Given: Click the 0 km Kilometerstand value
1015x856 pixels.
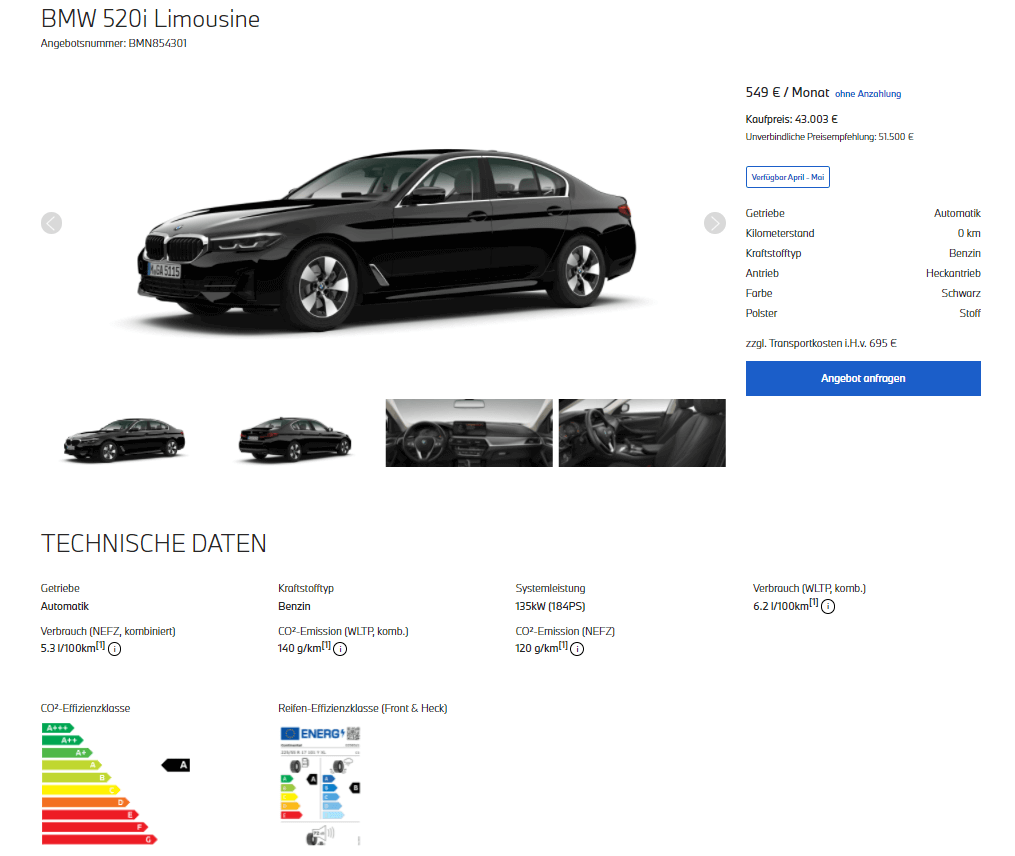Looking at the screenshot, I should click(x=969, y=233).
